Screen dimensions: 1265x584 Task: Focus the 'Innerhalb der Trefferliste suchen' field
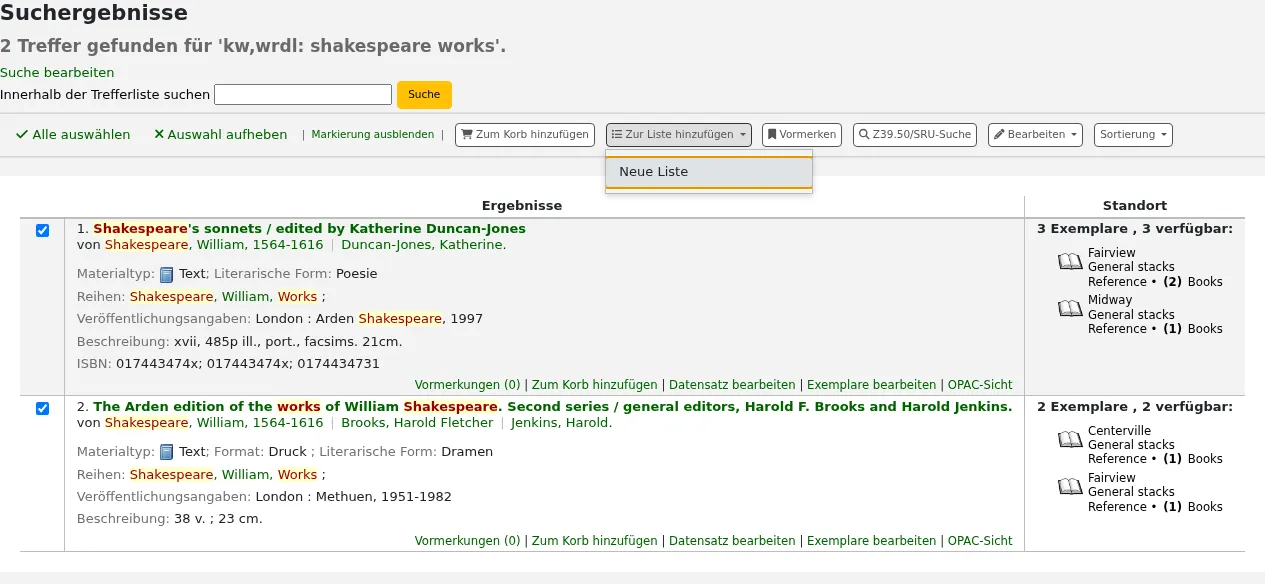coord(303,95)
